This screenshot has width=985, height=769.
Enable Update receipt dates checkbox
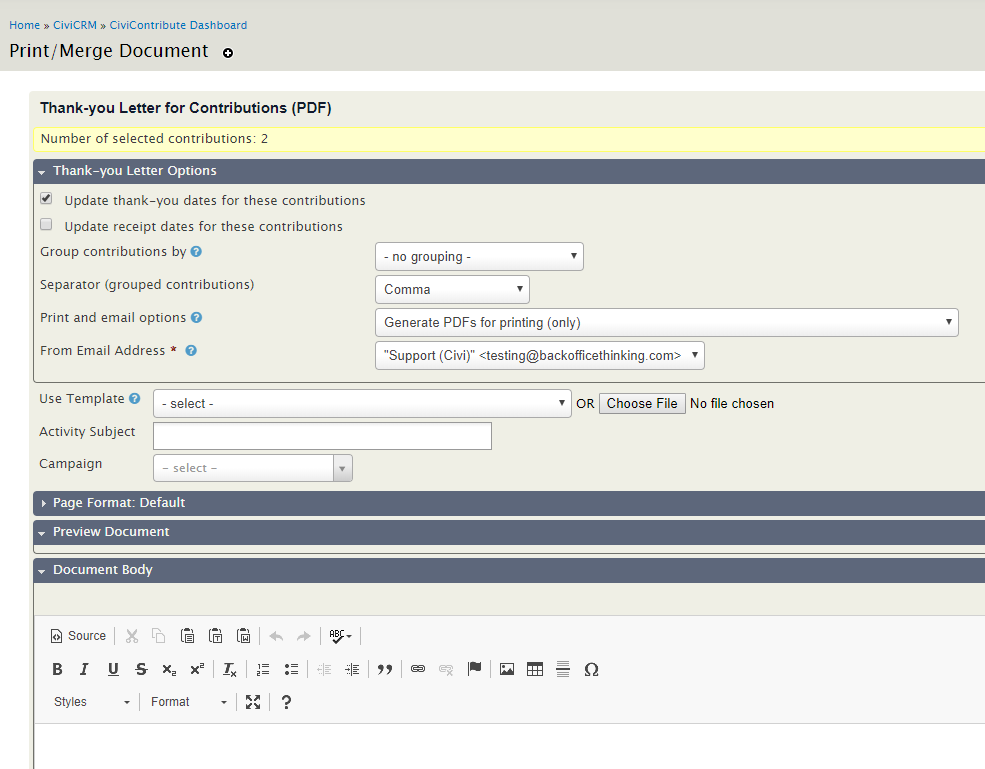[x=46, y=225]
